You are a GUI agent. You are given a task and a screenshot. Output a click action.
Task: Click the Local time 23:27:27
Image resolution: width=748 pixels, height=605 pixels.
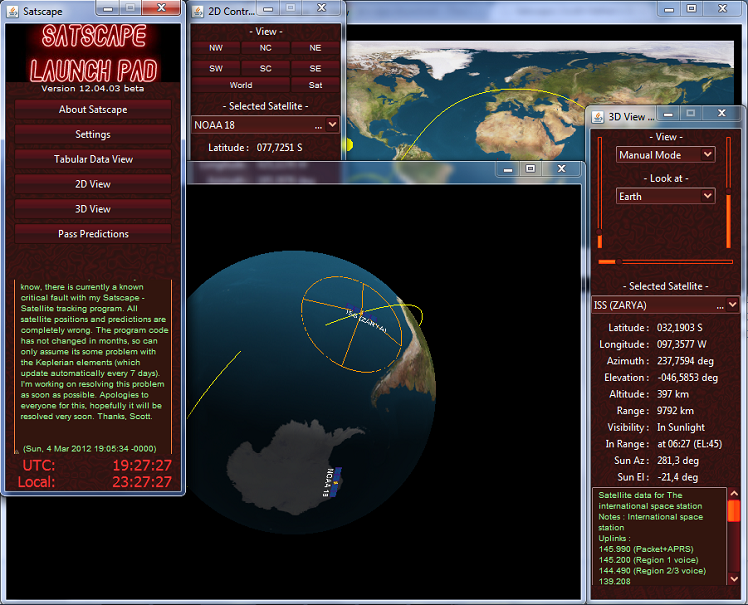pyautogui.click(x=142, y=482)
